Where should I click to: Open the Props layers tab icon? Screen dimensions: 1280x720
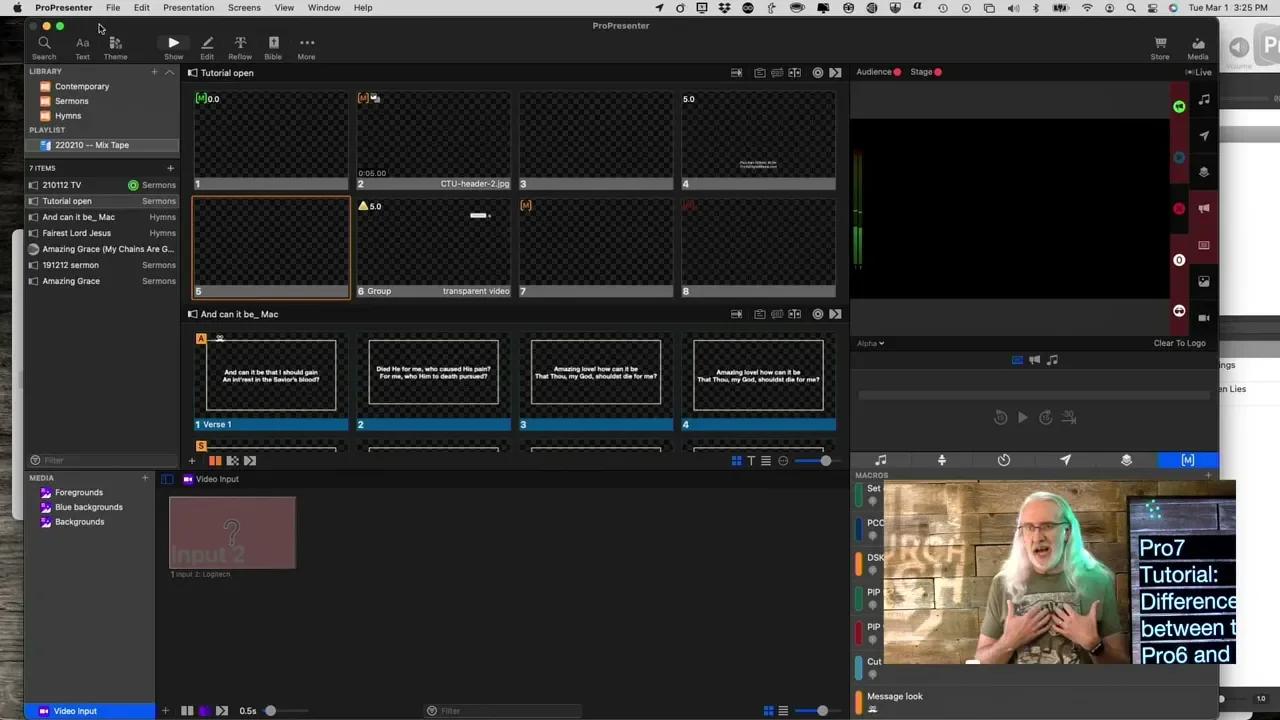1127,460
